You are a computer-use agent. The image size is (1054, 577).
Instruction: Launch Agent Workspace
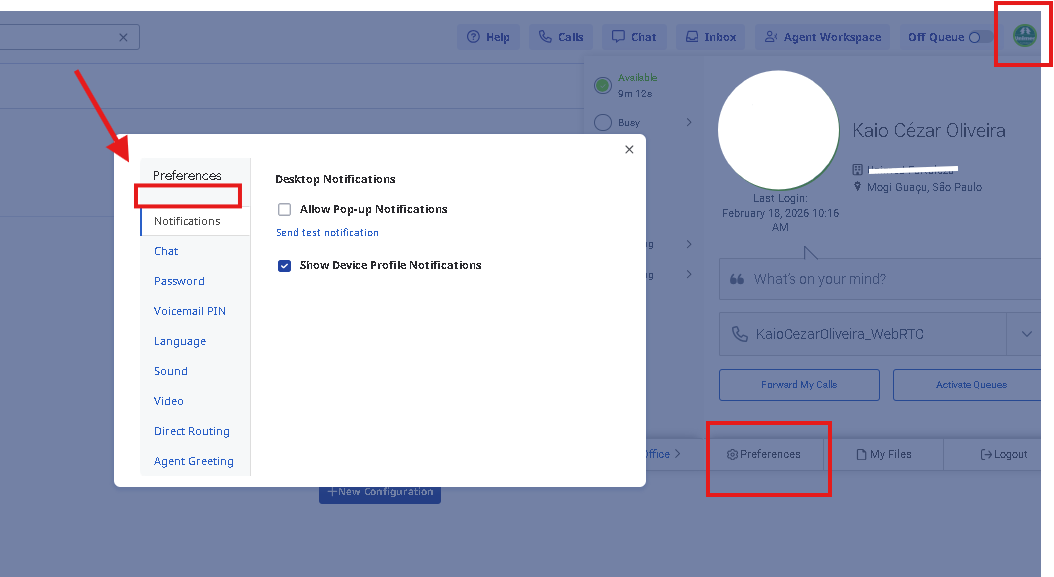823,37
